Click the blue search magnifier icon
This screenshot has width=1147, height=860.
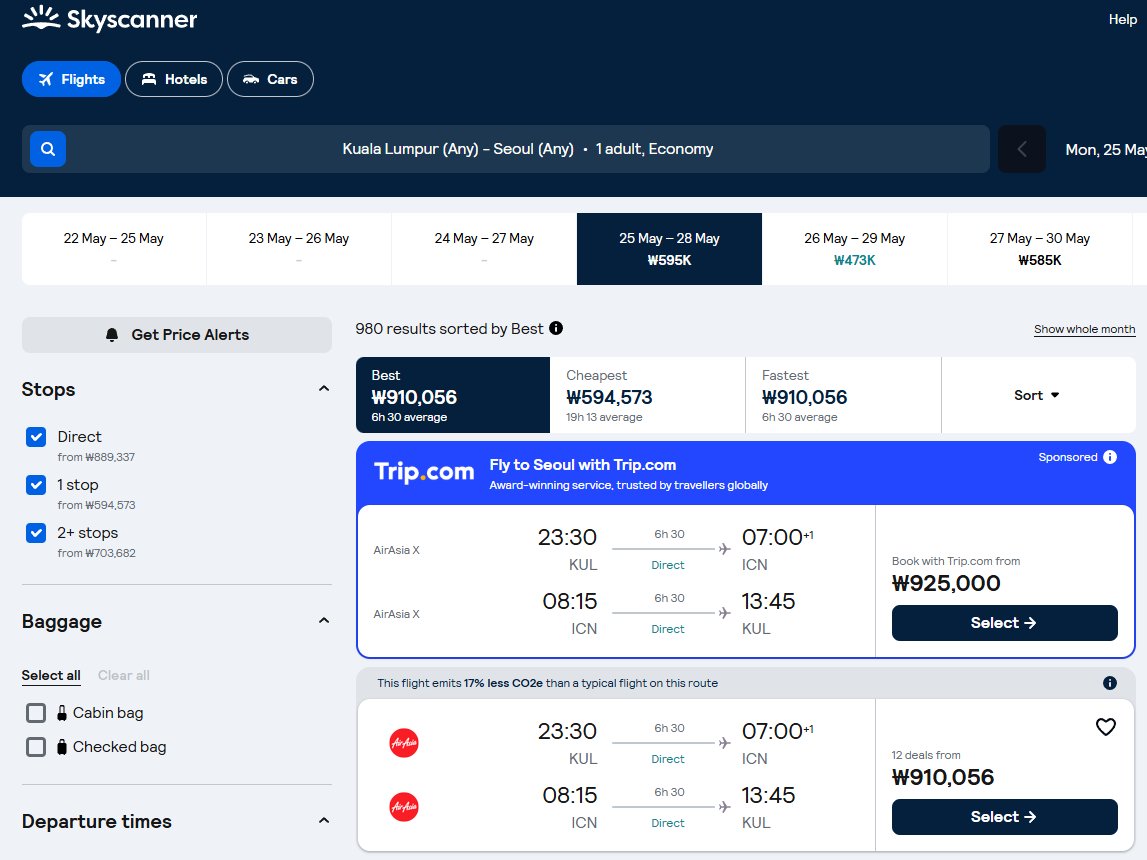pos(48,149)
